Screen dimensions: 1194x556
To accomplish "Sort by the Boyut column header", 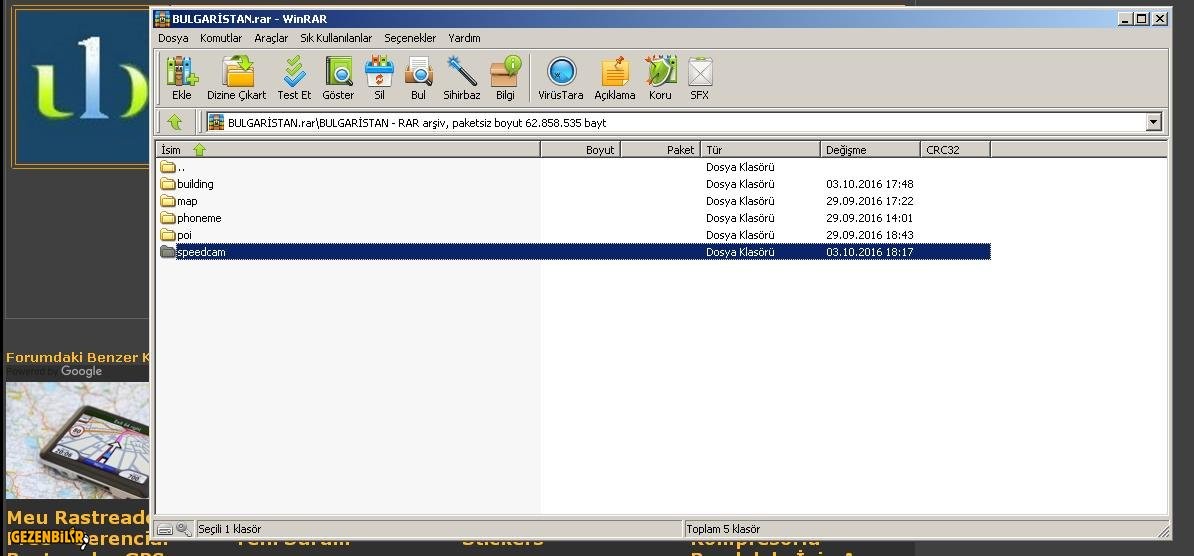I will (580, 150).
